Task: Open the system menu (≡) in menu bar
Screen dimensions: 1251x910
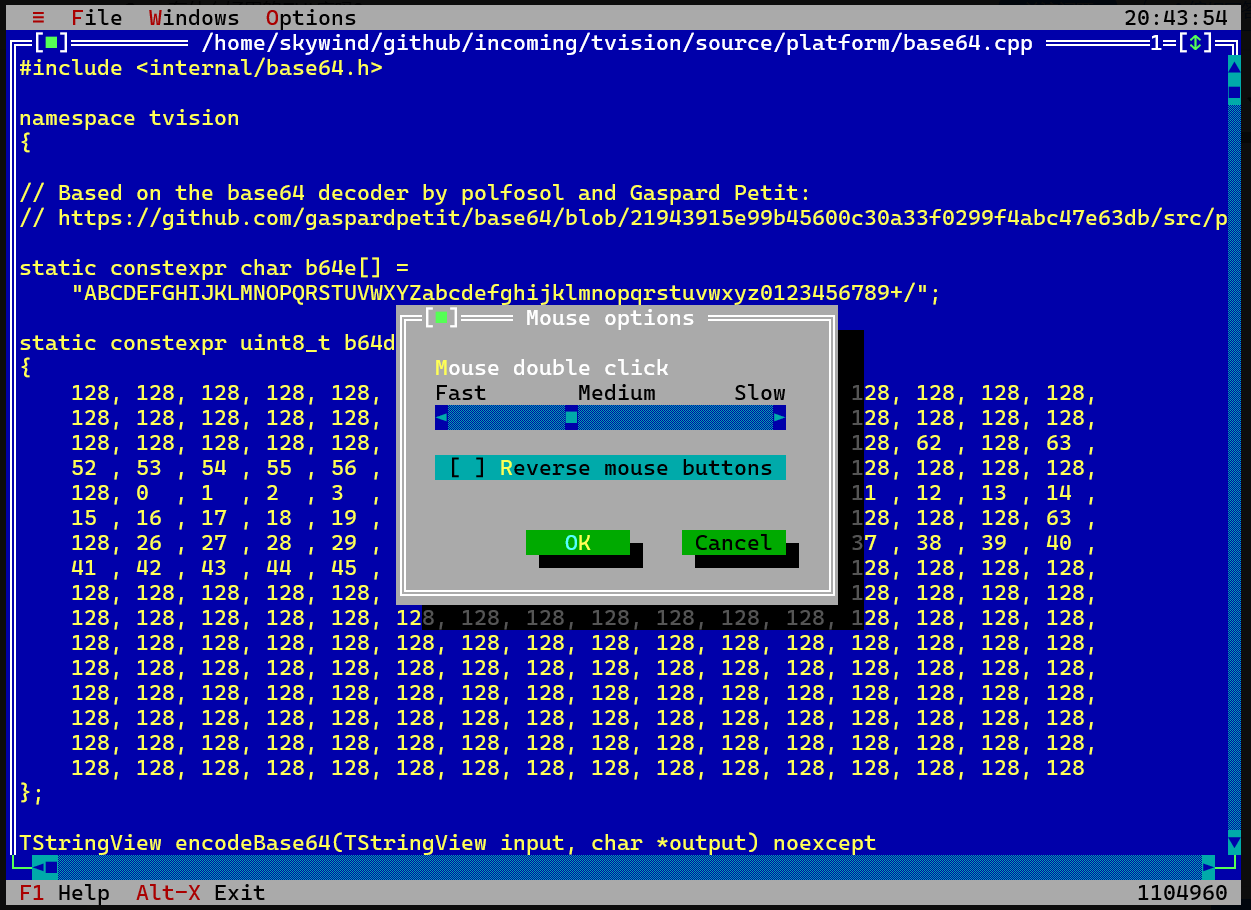Action: pos(38,18)
